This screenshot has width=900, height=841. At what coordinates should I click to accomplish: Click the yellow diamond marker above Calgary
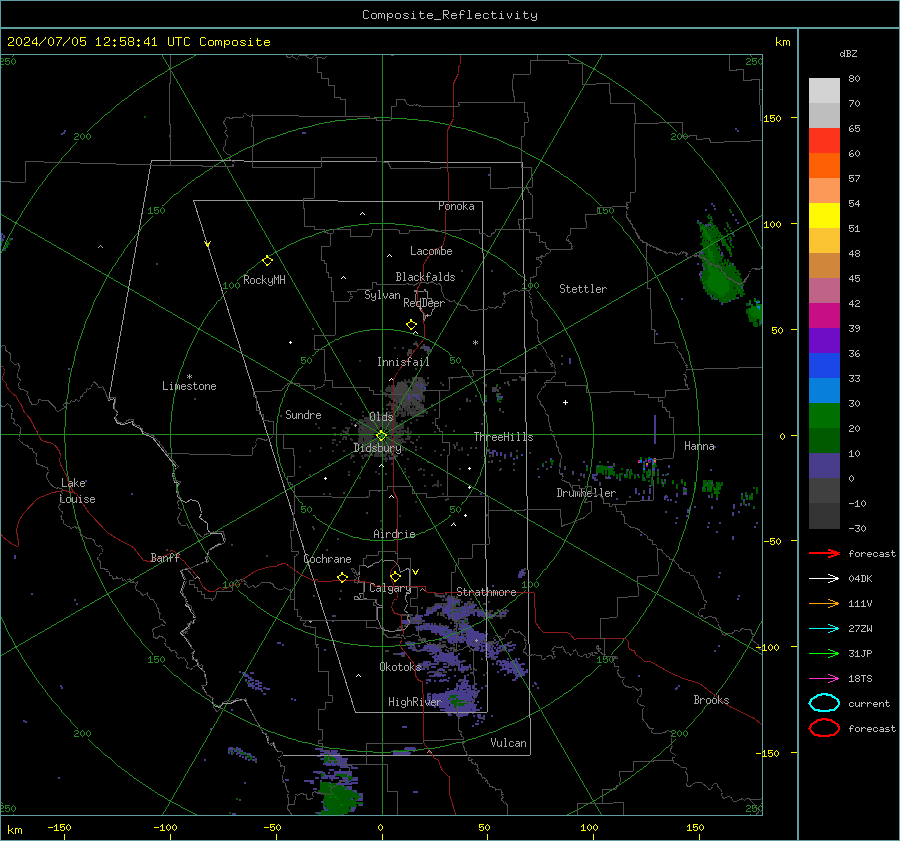(395, 576)
